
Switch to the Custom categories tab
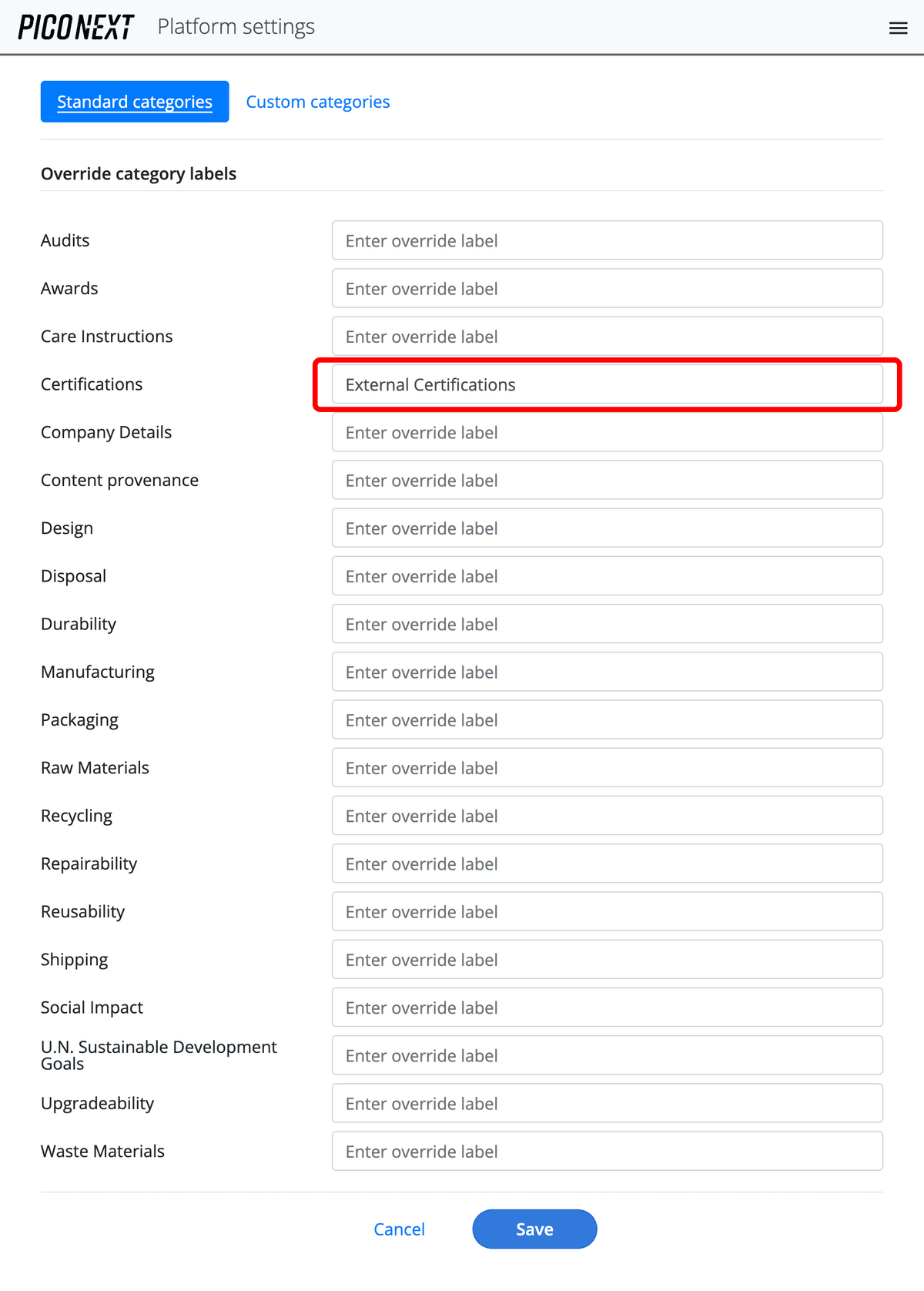pyautogui.click(x=317, y=101)
